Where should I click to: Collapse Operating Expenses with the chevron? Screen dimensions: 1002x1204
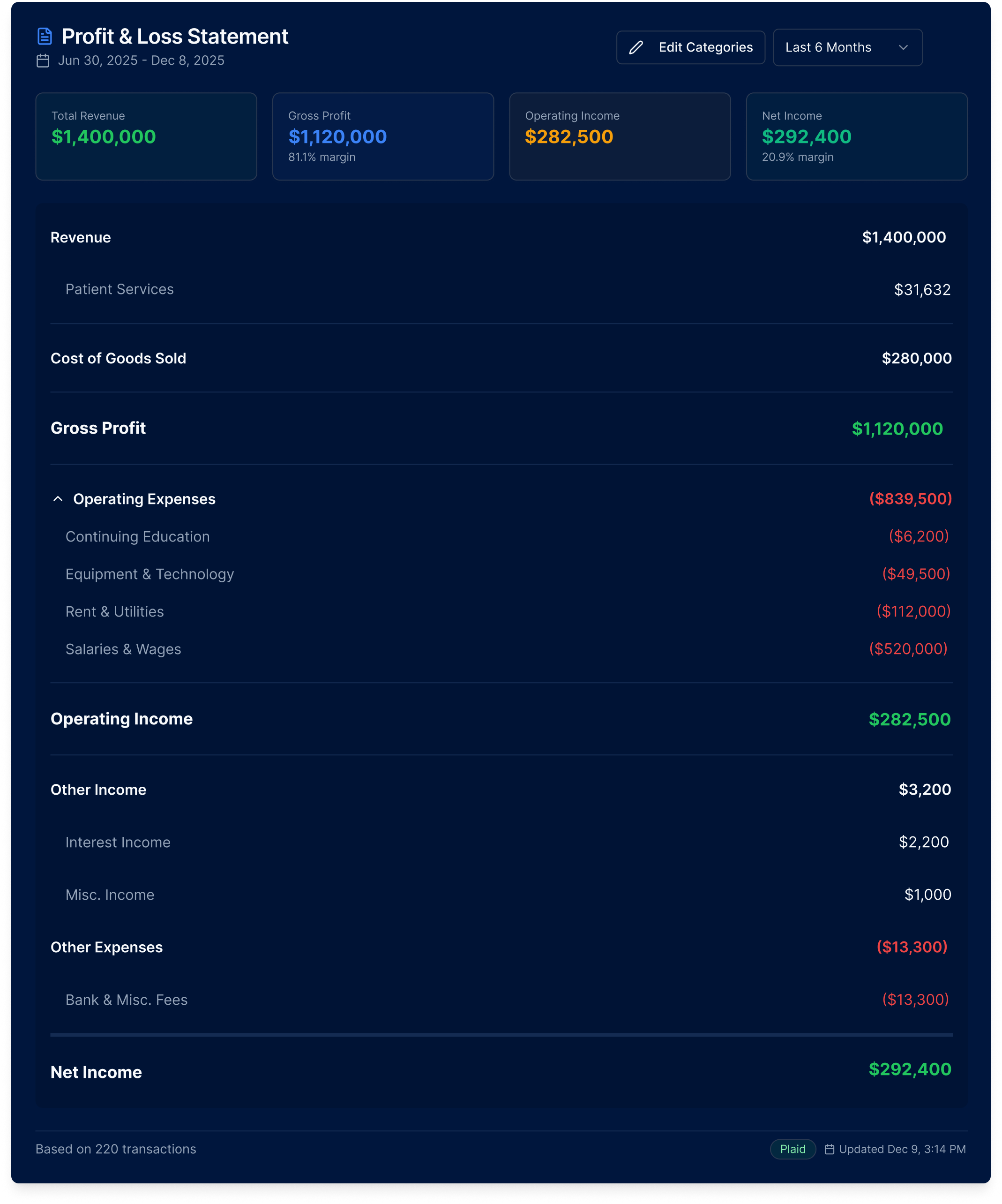click(x=58, y=499)
